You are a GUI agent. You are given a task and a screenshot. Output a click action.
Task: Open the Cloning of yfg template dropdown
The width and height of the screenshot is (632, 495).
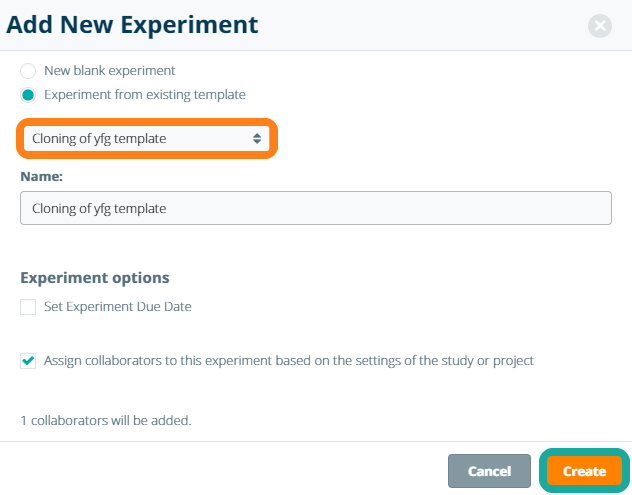click(146, 138)
